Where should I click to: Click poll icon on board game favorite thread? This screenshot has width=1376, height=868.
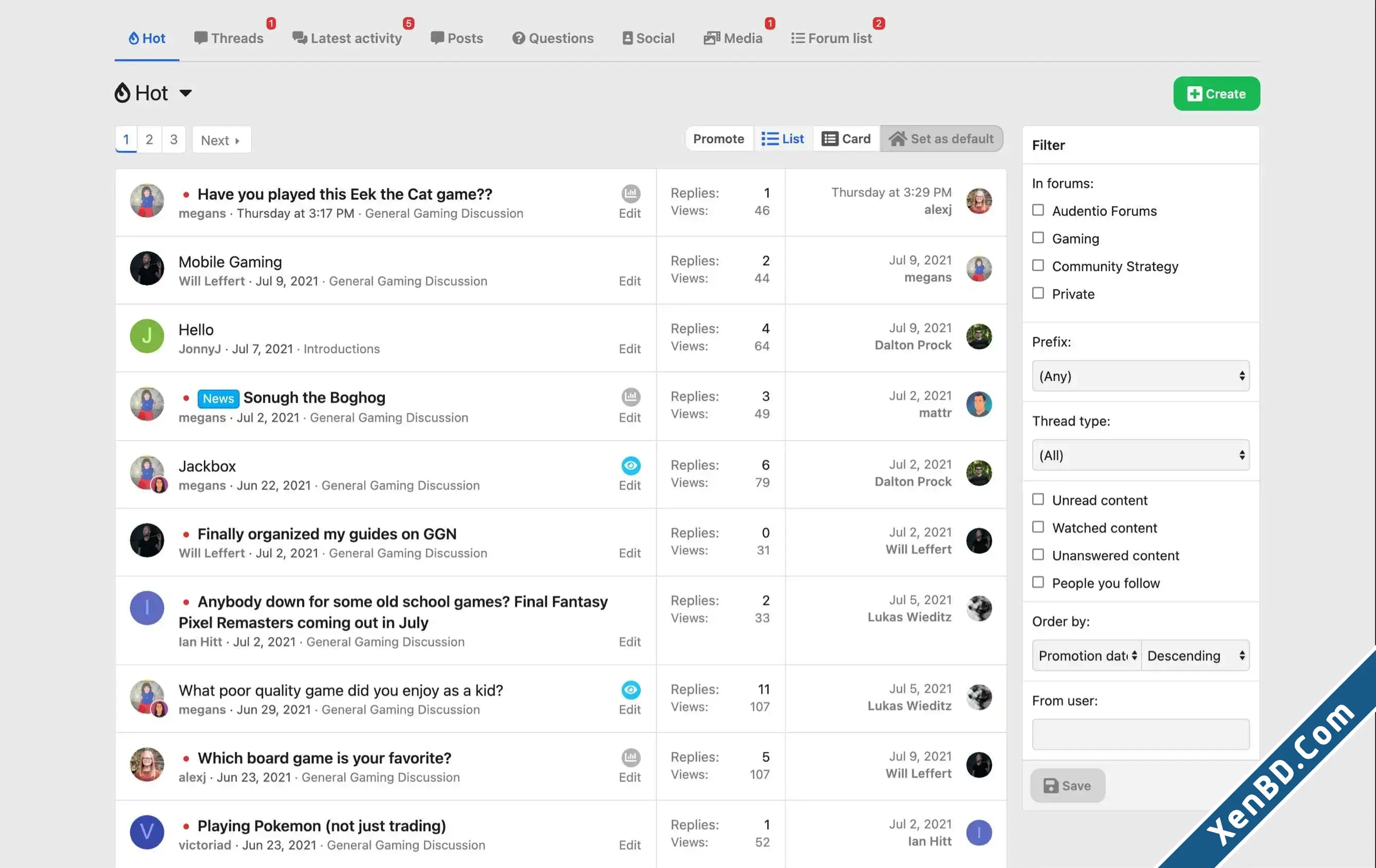pyautogui.click(x=630, y=758)
